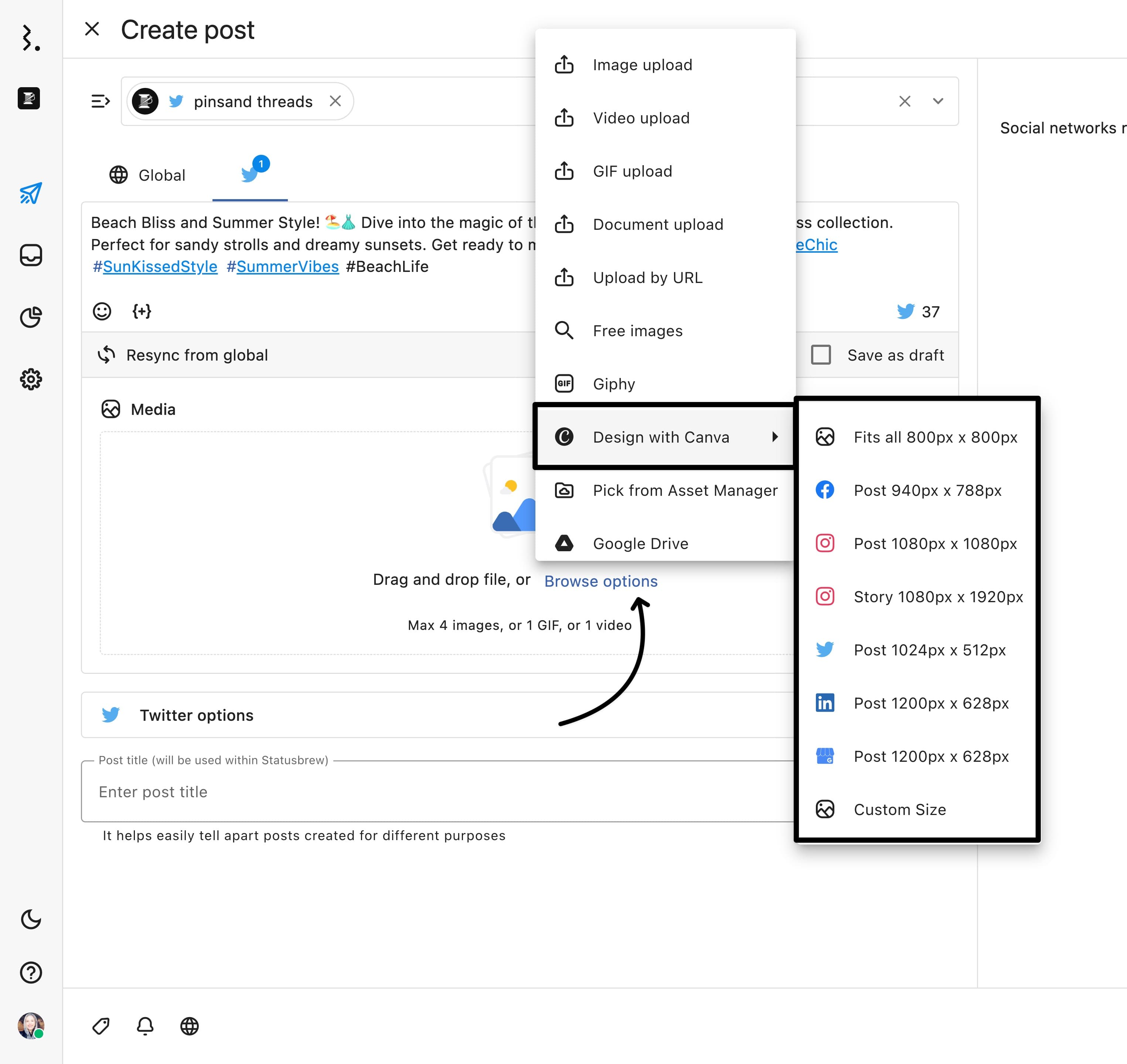Image resolution: width=1127 pixels, height=1064 pixels.
Task: Choose Giphy from the media menu
Action: click(x=614, y=384)
